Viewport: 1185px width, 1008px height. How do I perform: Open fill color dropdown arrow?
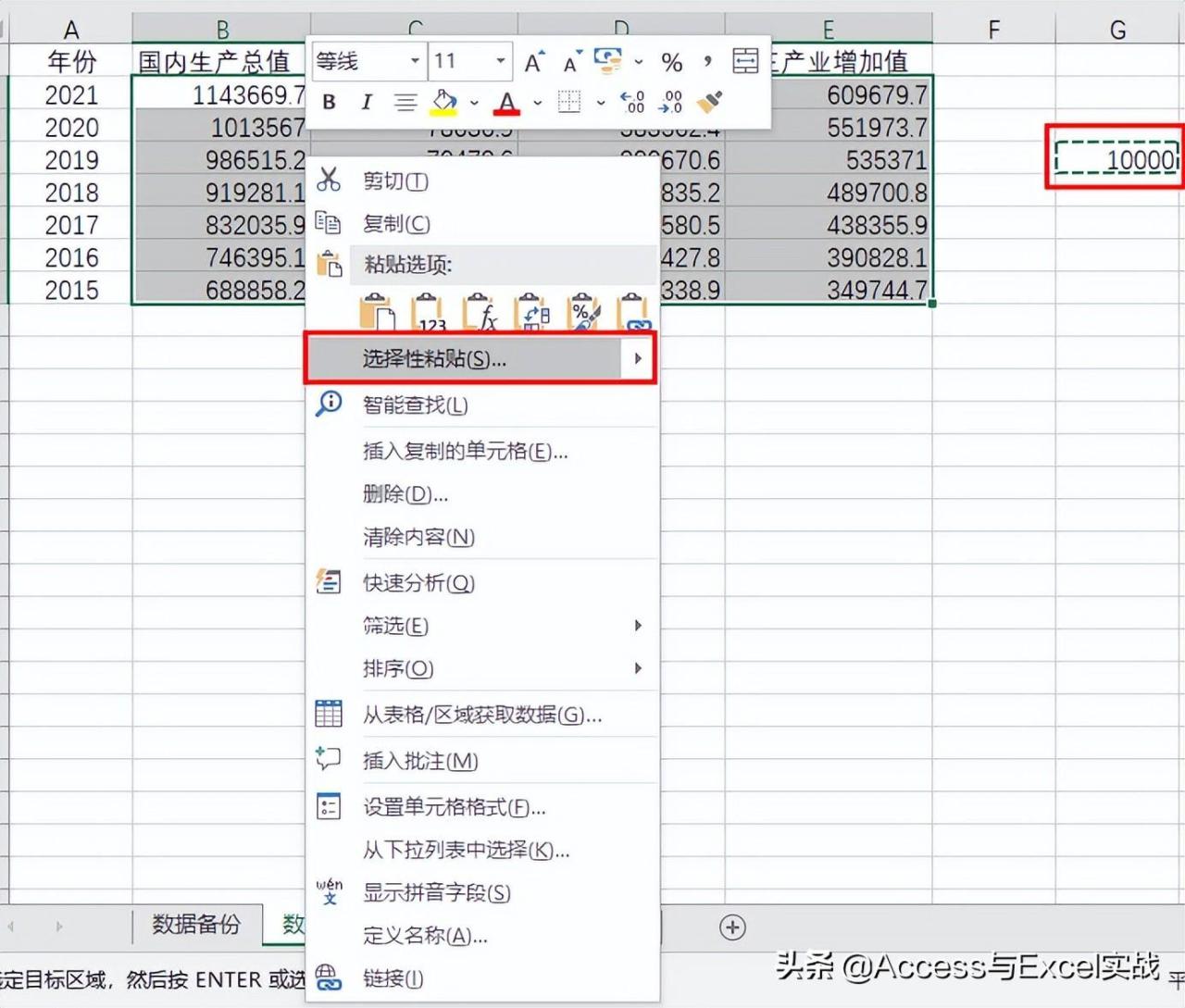(x=474, y=103)
